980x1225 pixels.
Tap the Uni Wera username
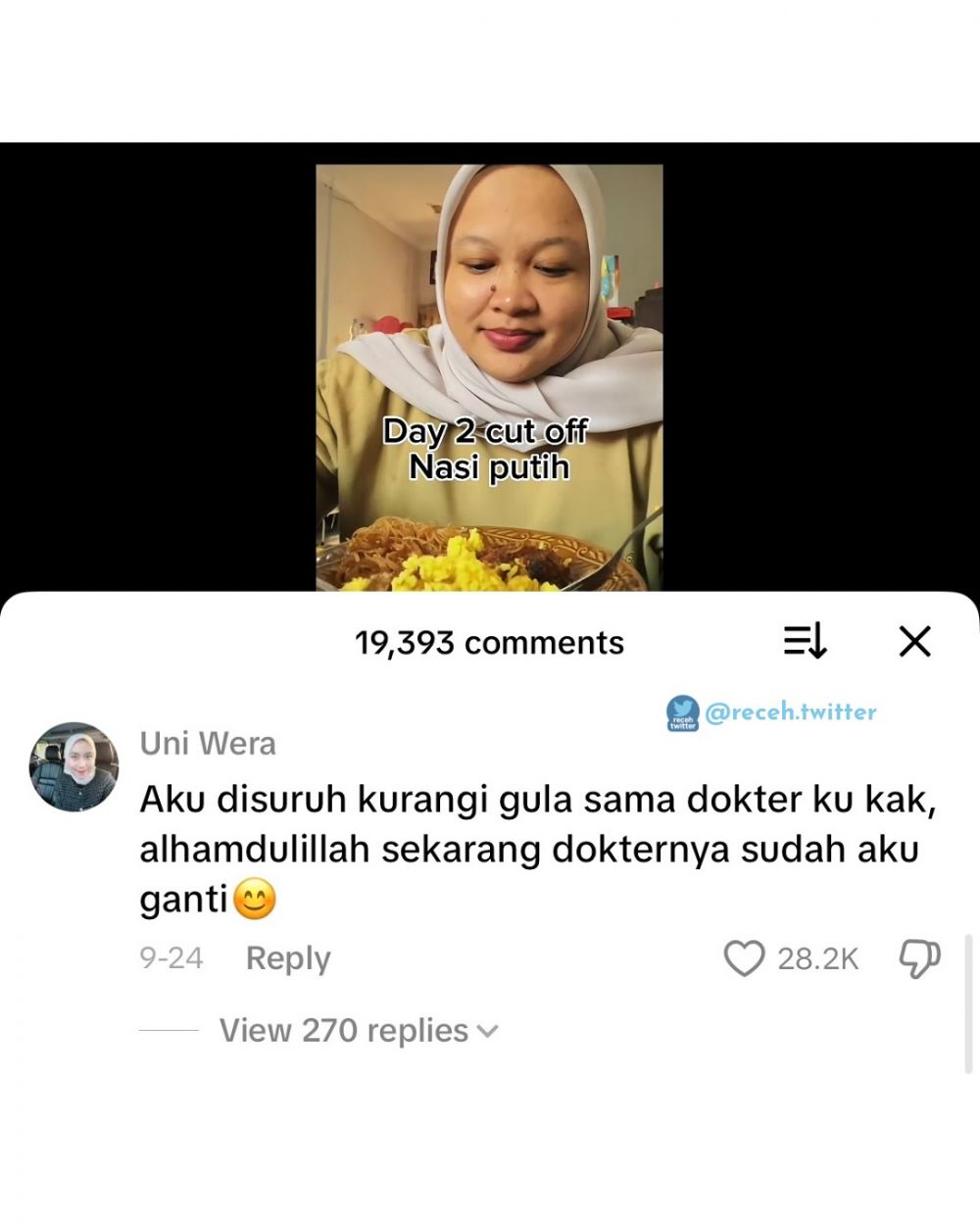click(x=208, y=744)
